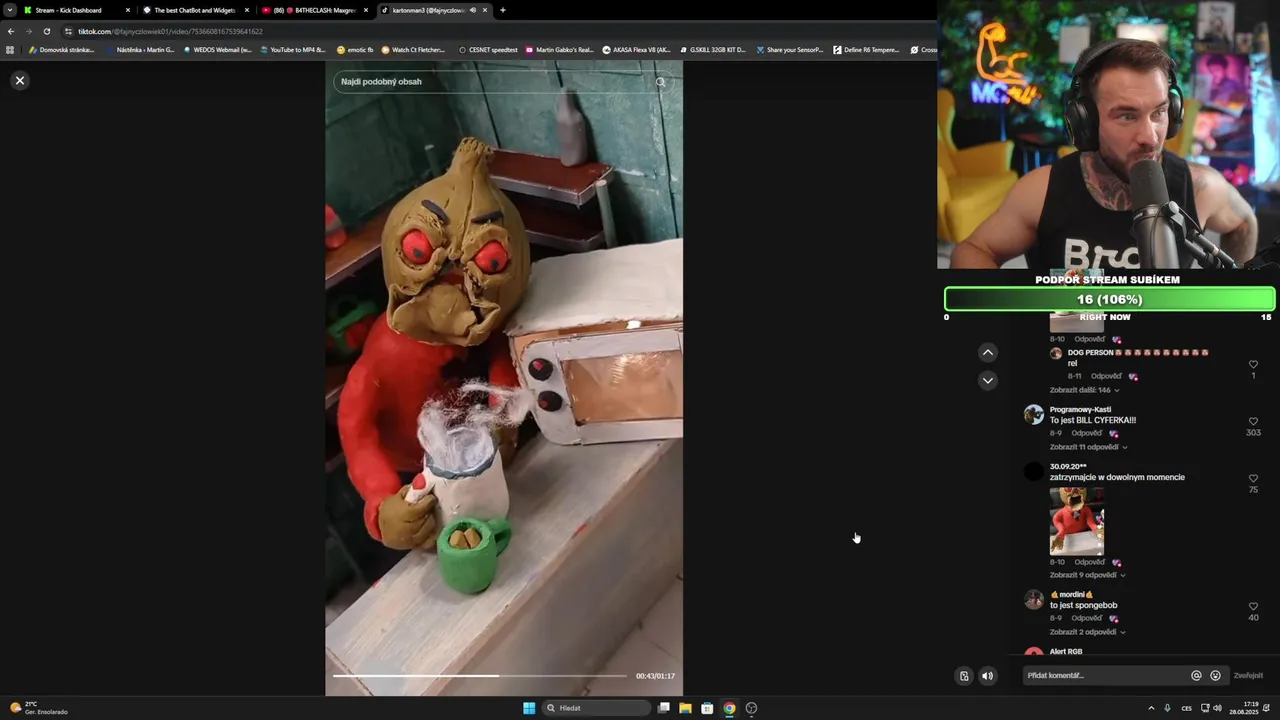Go to previous video with up arrow
This screenshot has height=720, width=1280.
pos(987,352)
